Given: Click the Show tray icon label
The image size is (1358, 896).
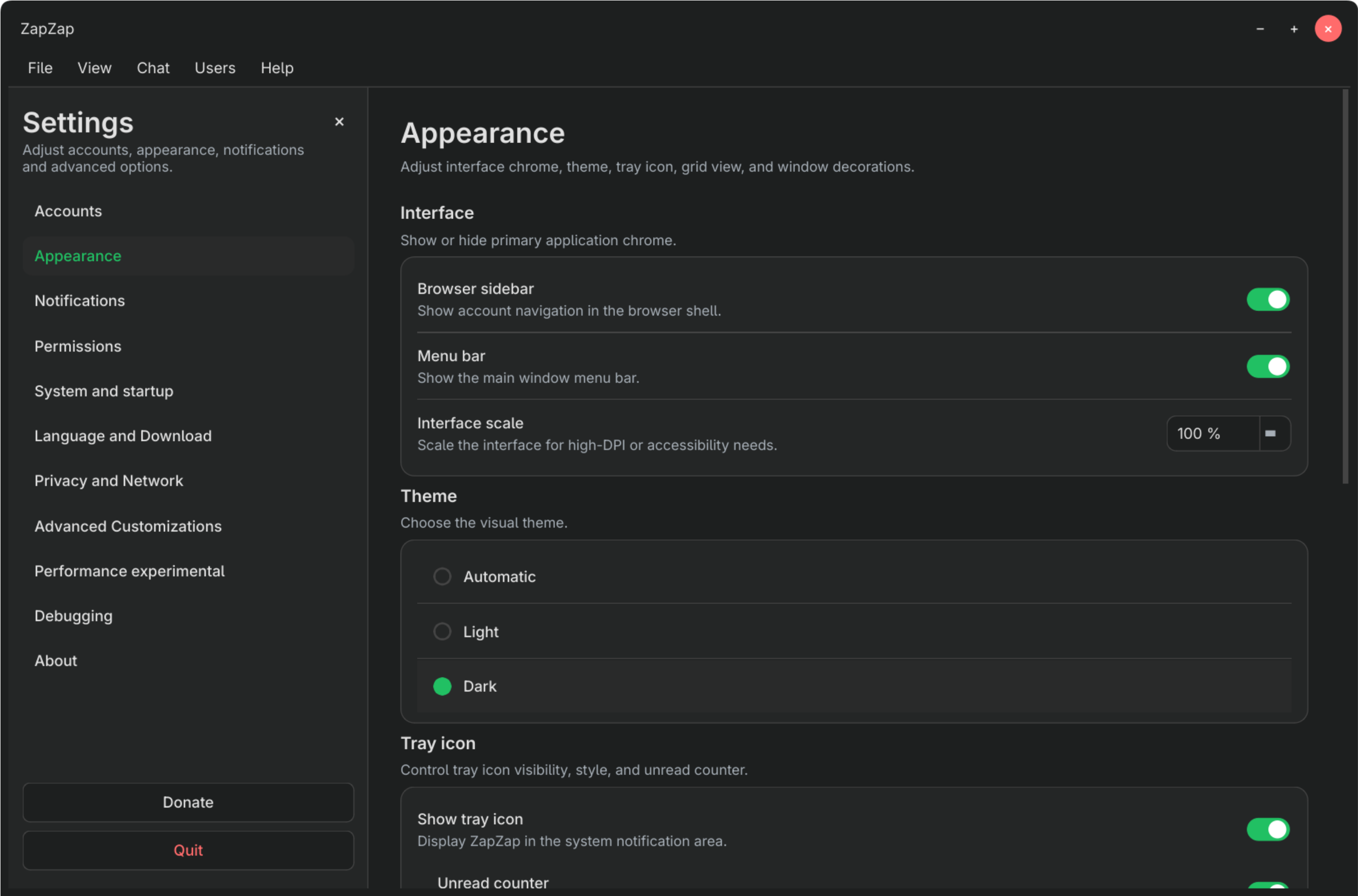Looking at the screenshot, I should click(x=470, y=819).
